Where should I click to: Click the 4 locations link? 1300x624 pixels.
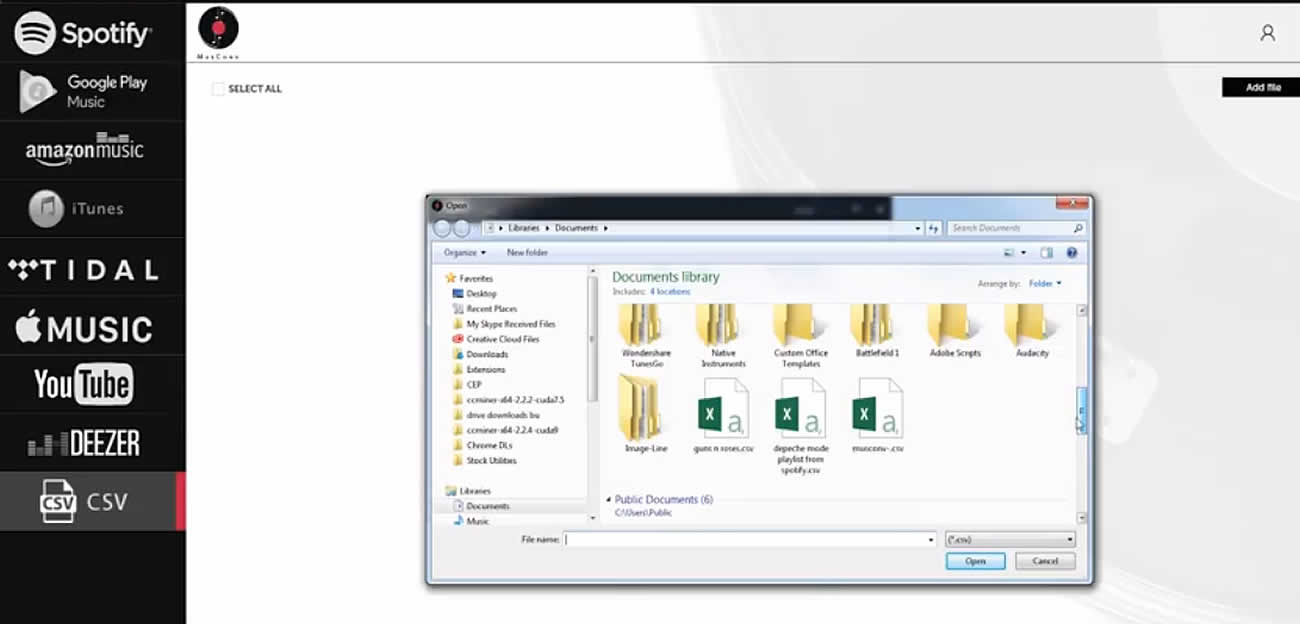click(x=670, y=291)
